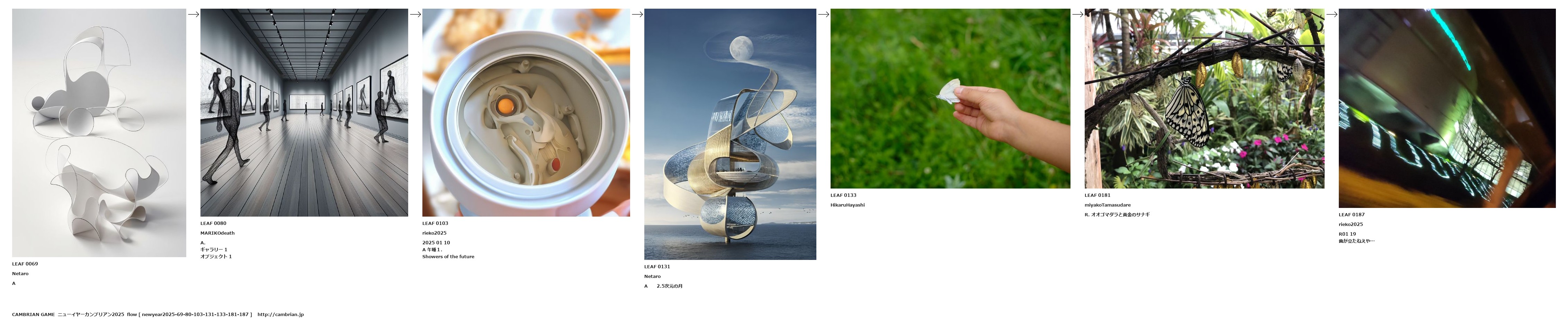Open the white round capsule image
The height and width of the screenshot is (323, 1568).
pos(526,113)
